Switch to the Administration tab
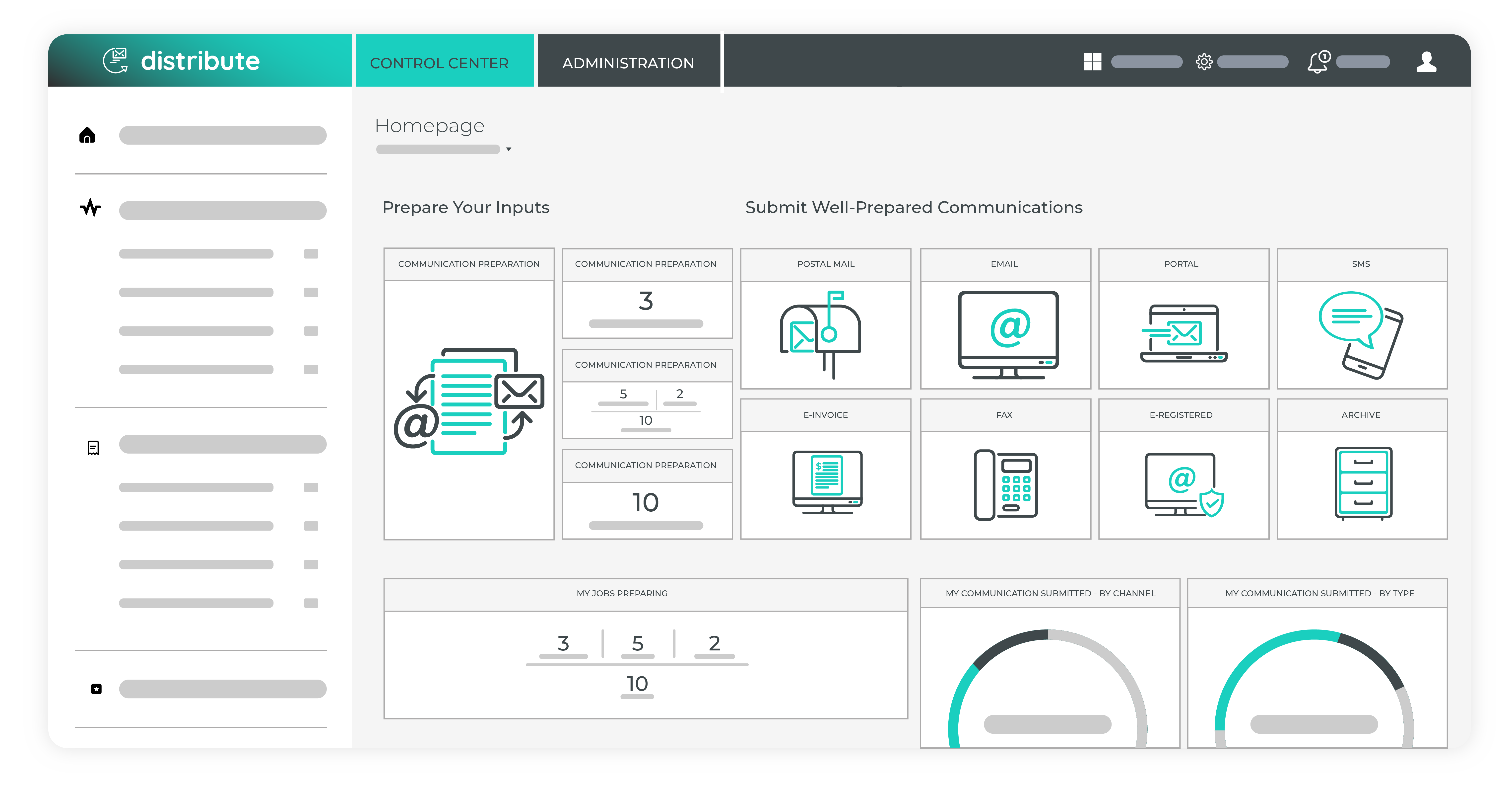 coord(629,61)
